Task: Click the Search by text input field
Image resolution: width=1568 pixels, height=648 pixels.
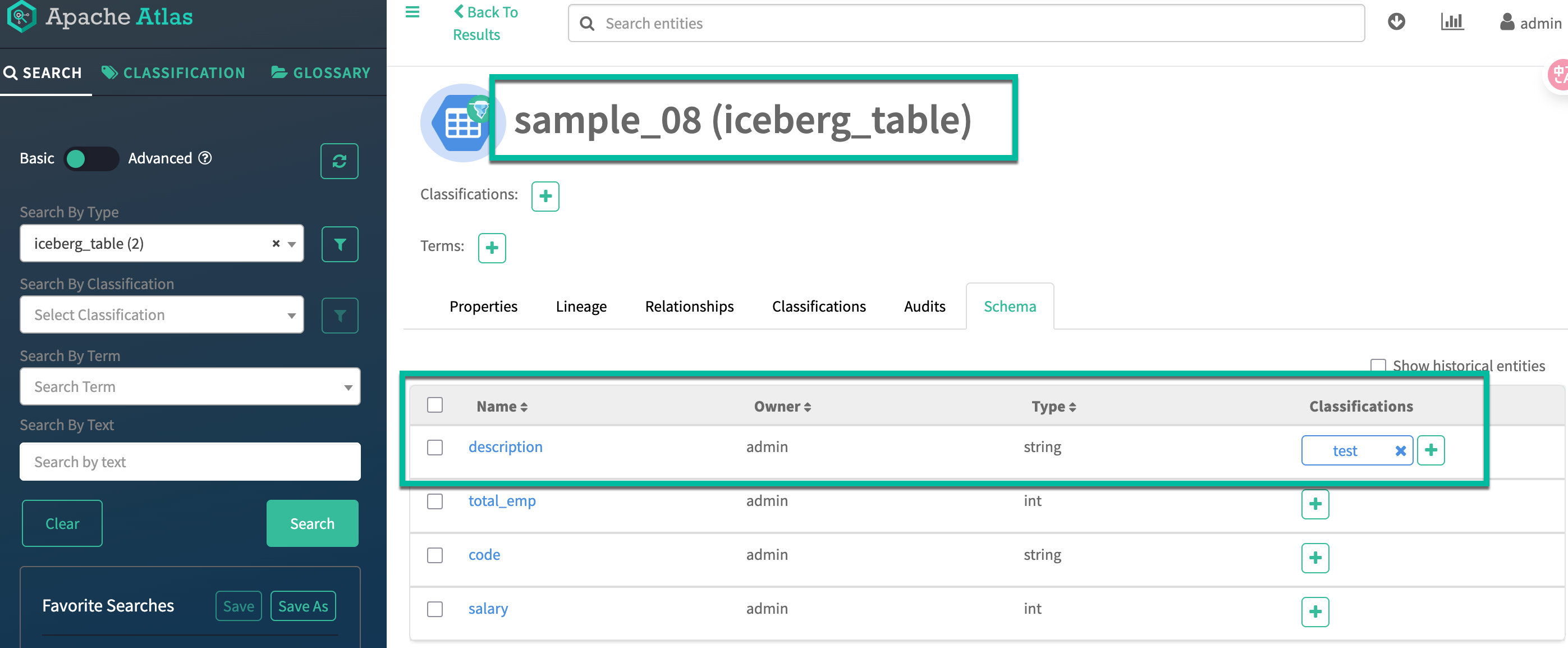Action: 189,462
